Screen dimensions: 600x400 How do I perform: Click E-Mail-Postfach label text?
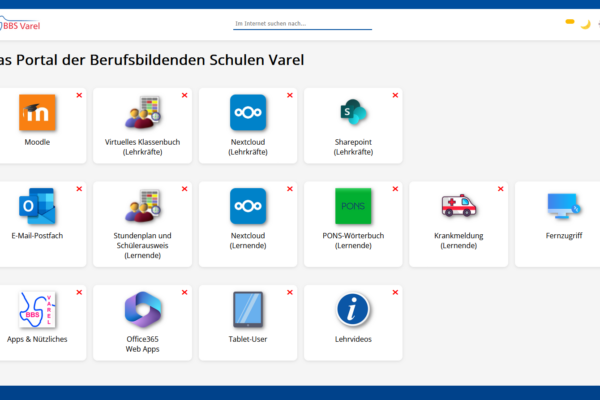pos(37,236)
